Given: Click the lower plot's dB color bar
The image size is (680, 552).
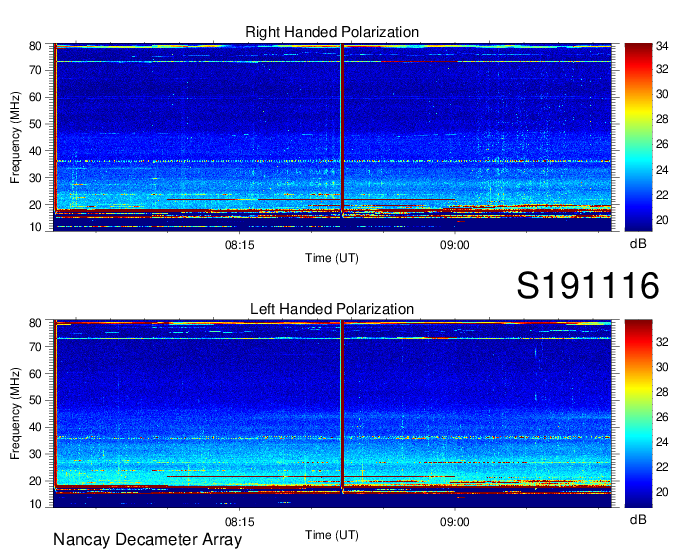Looking at the screenshot, I should [638, 414].
